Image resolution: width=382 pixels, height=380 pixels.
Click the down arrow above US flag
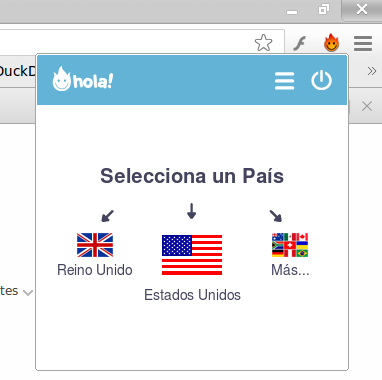191,211
